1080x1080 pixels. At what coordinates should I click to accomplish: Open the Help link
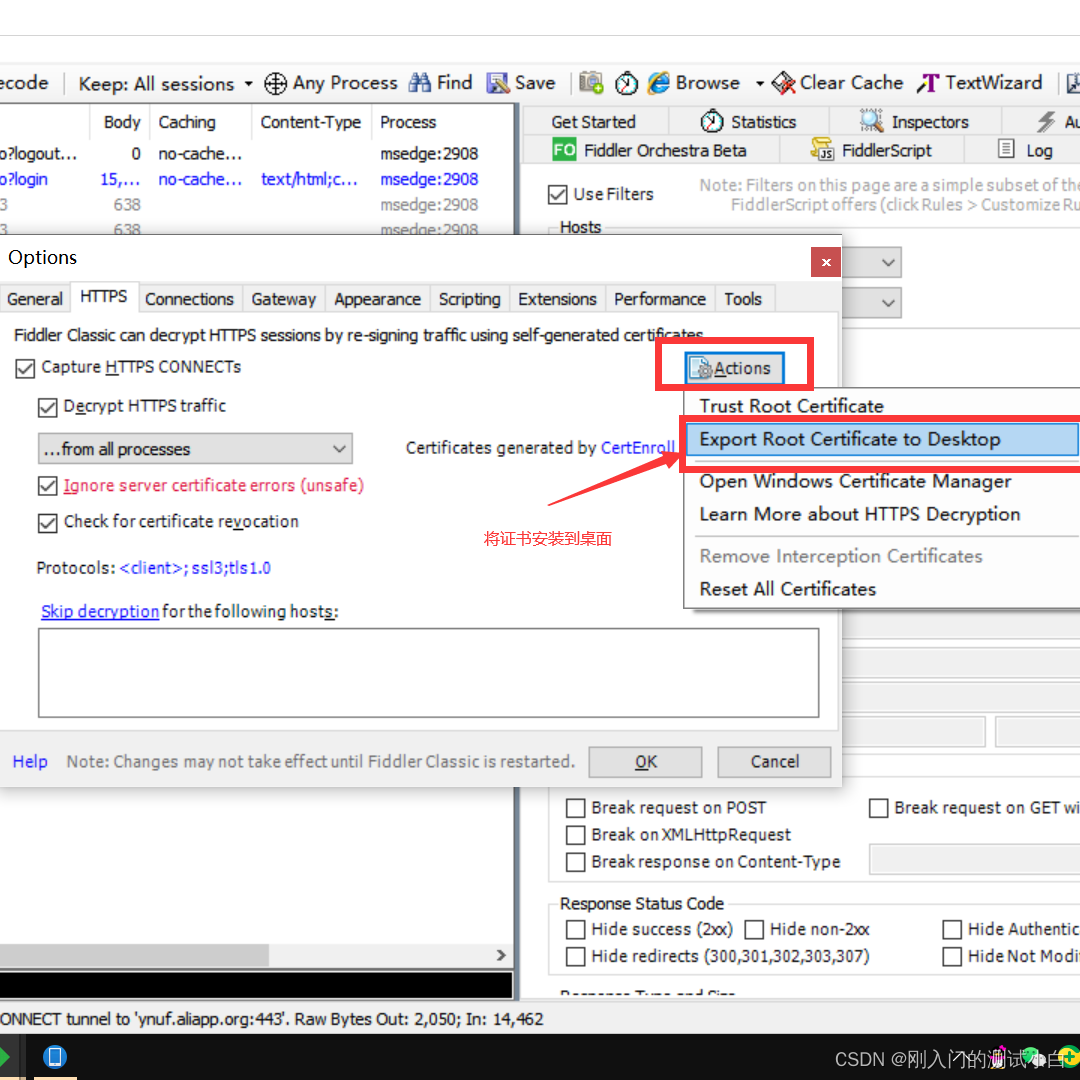point(30,761)
